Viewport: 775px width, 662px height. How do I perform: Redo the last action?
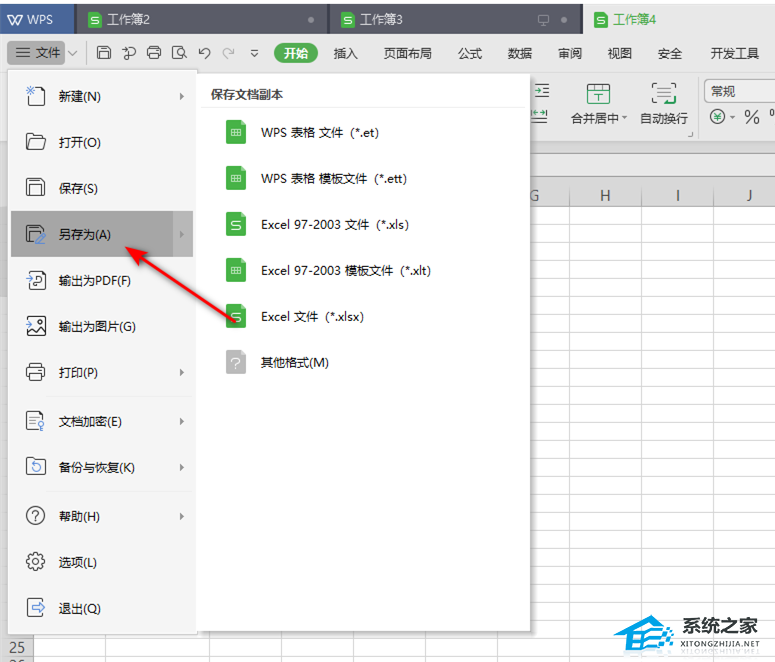[228, 52]
